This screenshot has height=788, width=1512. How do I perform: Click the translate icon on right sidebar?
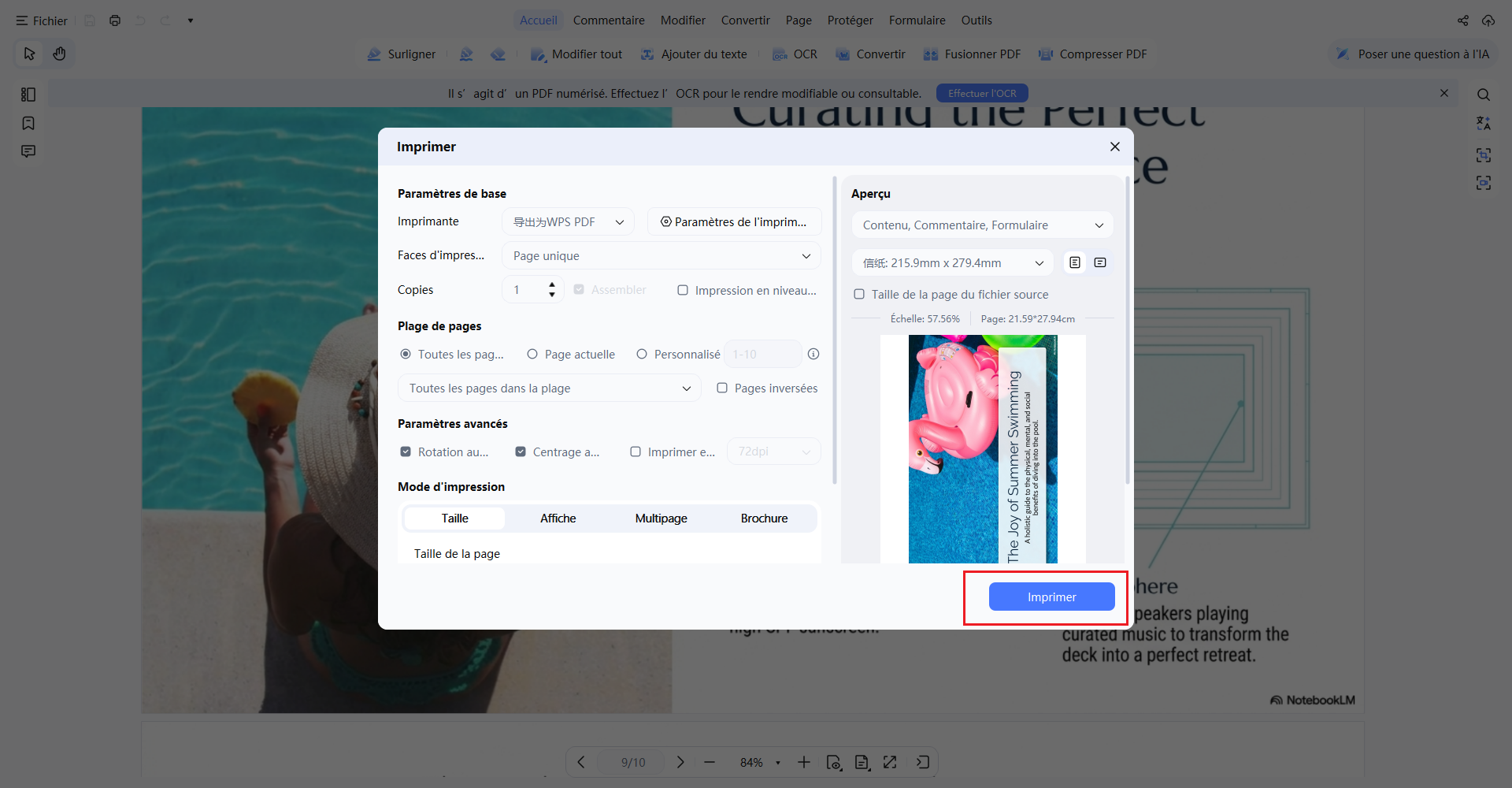[1484, 123]
